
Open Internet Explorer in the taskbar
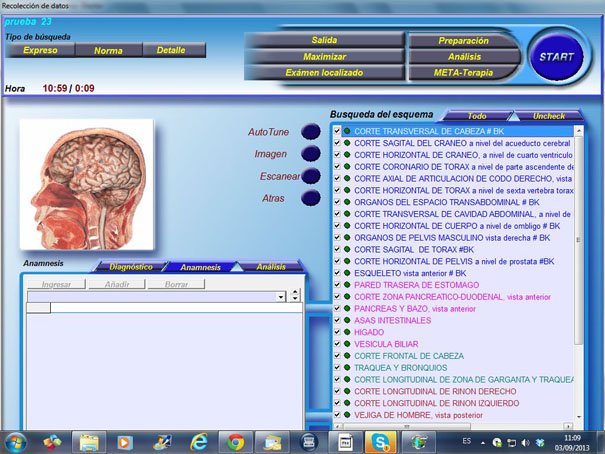click(198, 441)
